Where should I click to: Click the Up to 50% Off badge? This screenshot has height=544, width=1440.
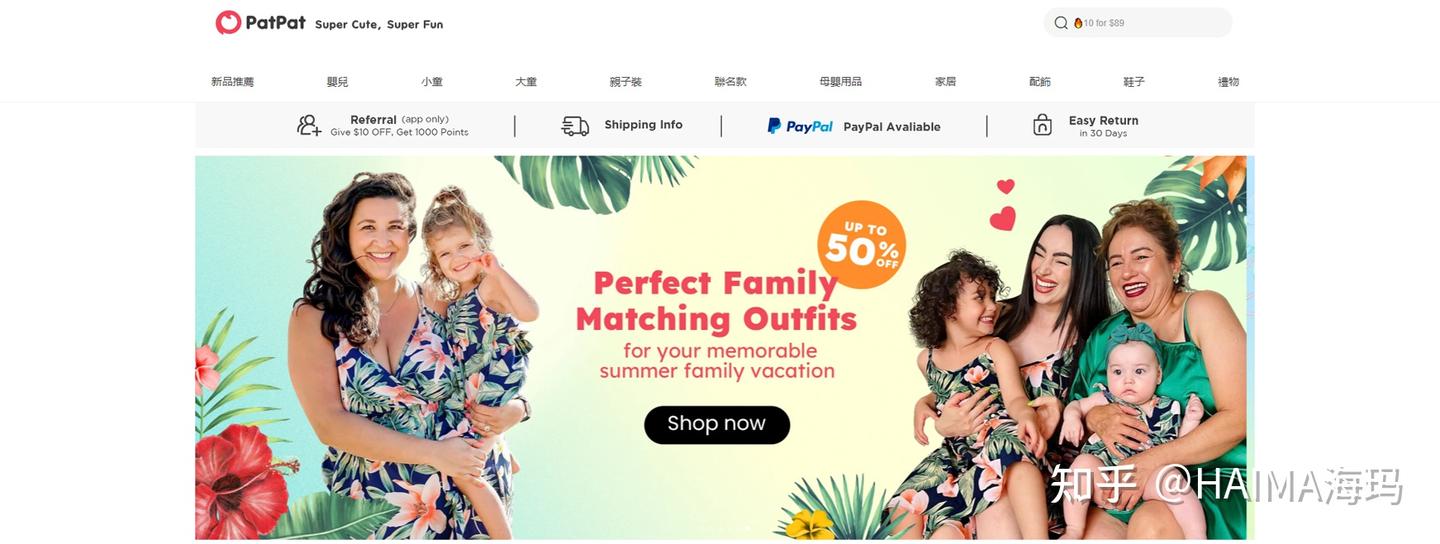tap(861, 245)
